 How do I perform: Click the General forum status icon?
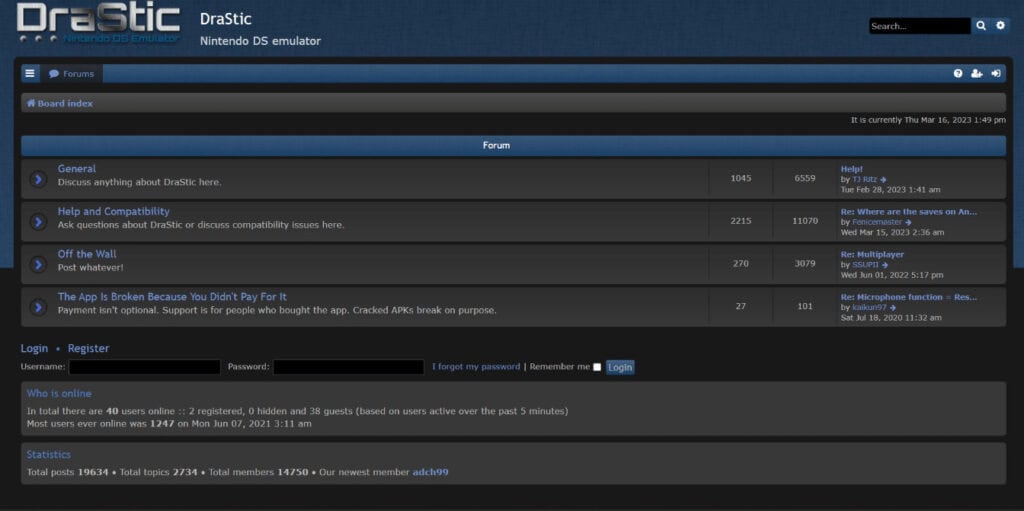tap(39, 179)
